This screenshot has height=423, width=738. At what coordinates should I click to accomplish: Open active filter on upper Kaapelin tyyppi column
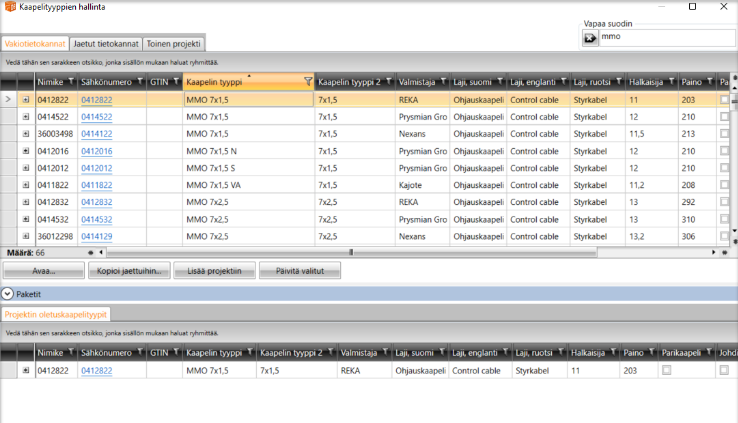click(x=308, y=82)
